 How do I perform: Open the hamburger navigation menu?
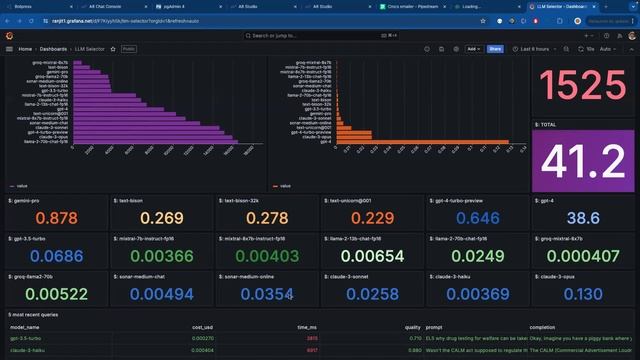click(9, 49)
